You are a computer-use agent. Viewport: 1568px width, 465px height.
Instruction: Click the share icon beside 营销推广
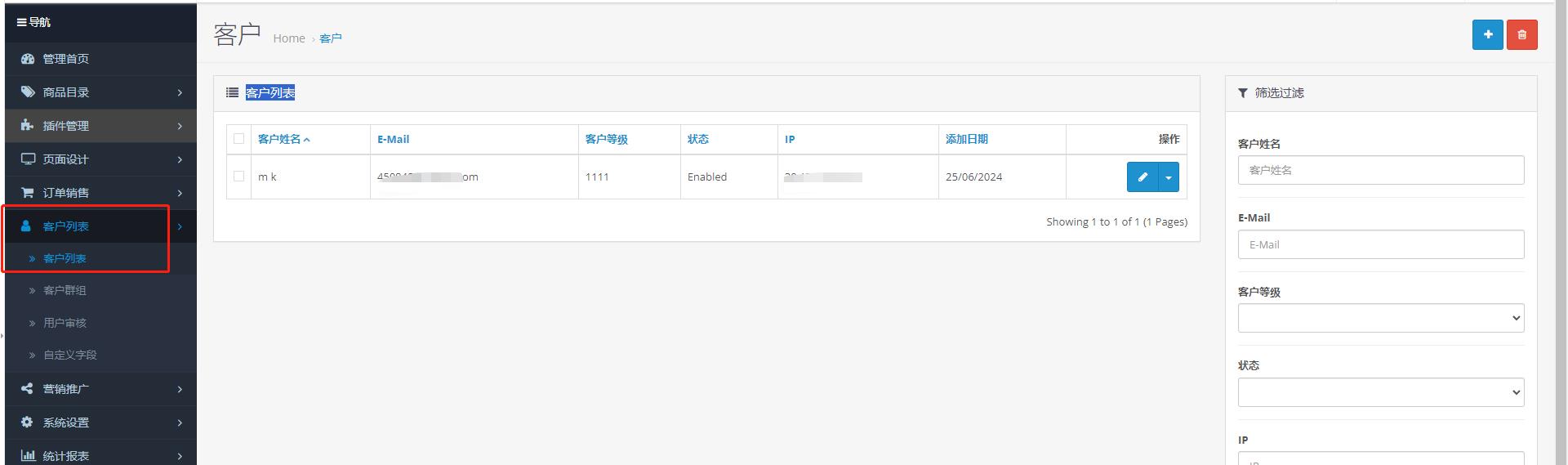(x=28, y=389)
